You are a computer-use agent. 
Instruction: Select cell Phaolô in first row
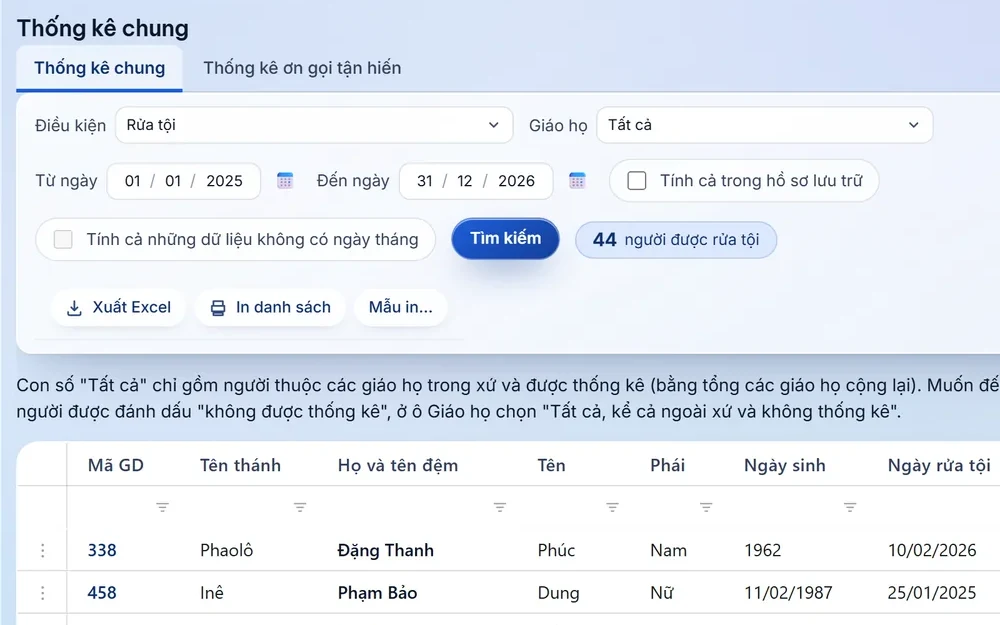[x=226, y=550]
